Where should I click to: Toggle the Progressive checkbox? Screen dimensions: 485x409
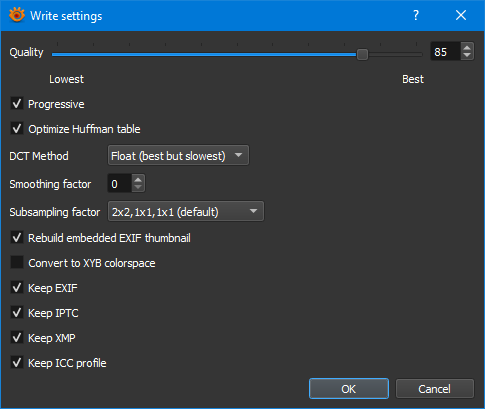17,104
